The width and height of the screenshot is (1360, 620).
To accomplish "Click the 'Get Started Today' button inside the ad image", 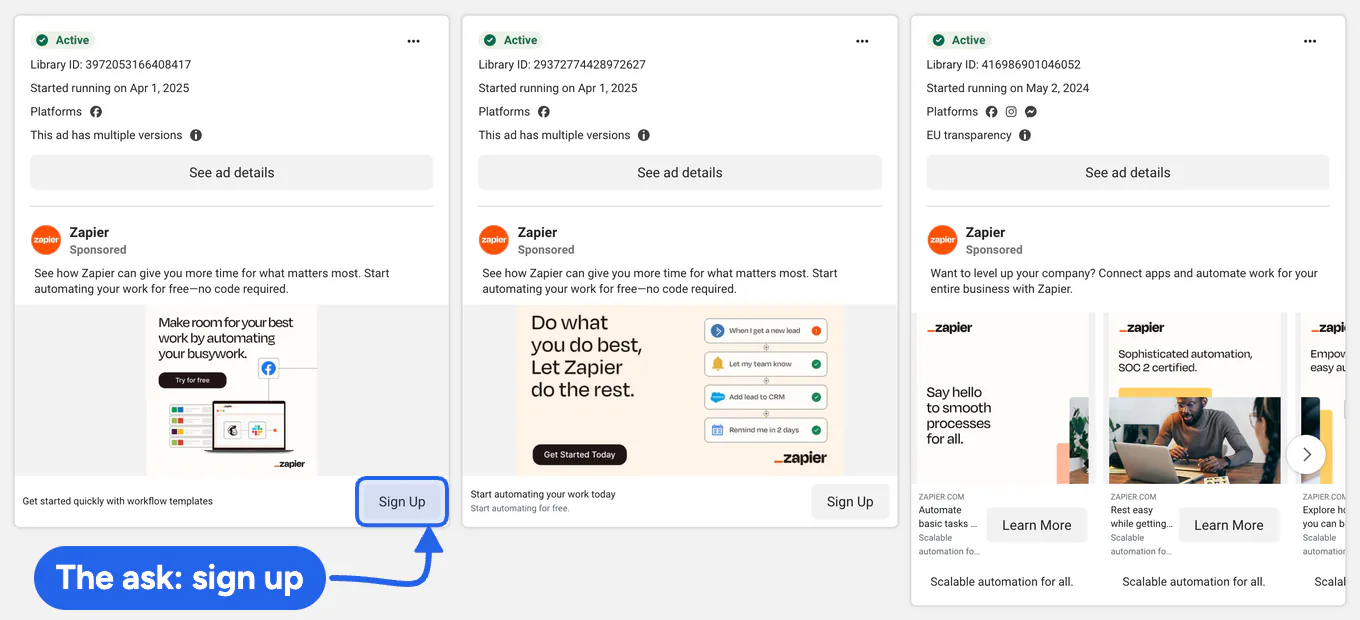I will pos(580,454).
